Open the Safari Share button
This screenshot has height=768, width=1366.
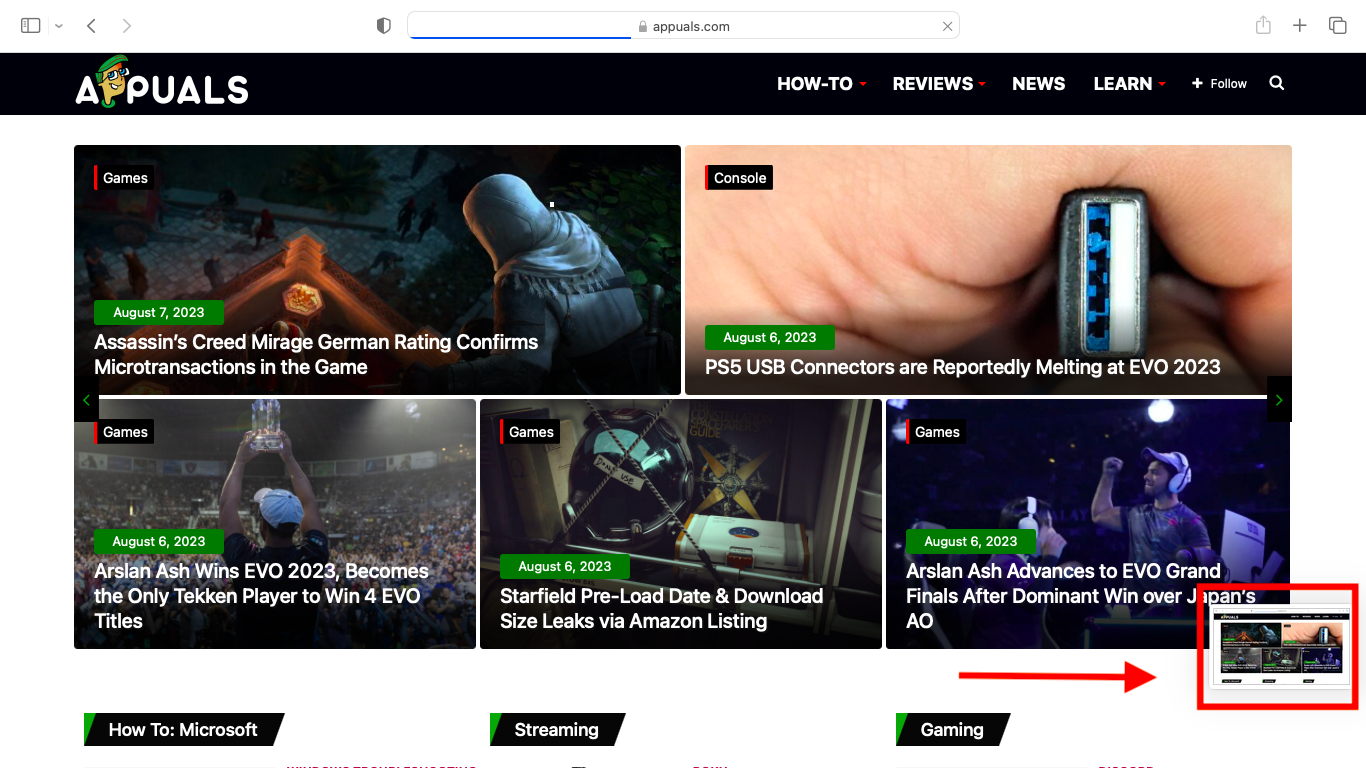pyautogui.click(x=1263, y=26)
